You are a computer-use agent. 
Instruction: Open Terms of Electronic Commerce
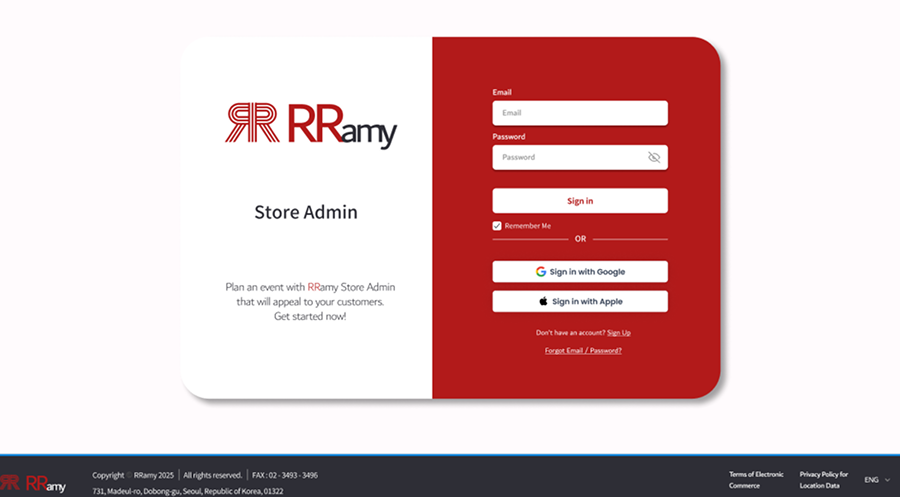click(x=756, y=480)
